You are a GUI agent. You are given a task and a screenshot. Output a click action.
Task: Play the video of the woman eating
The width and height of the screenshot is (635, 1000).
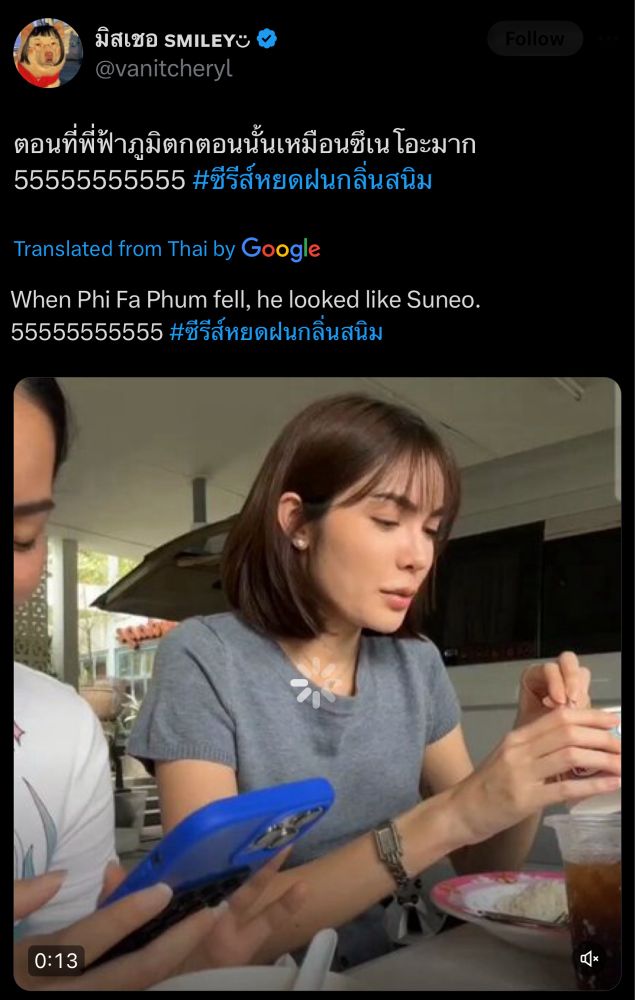[x=317, y=684]
